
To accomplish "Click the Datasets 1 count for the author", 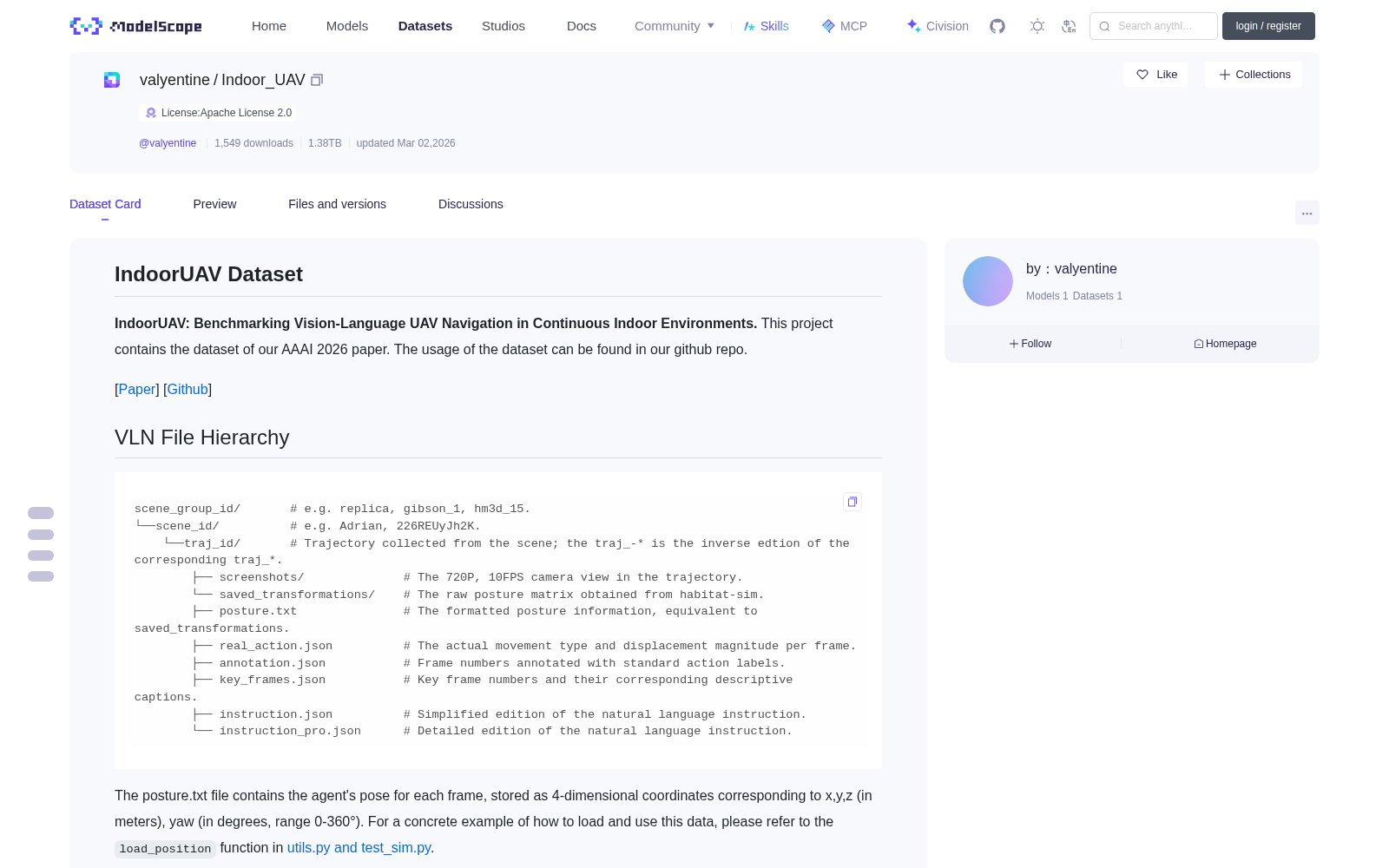I will 1097,296.
